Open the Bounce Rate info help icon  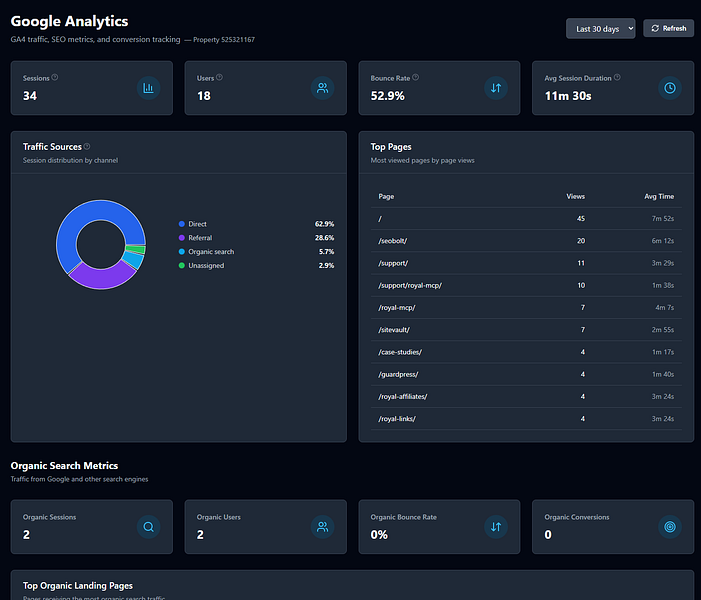coord(415,77)
